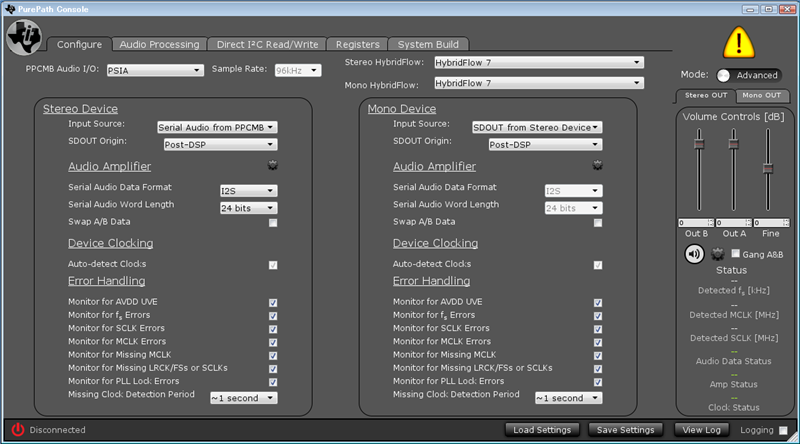Viewport: 800px width, 444px height.
Task: Click the Texas Instruments logo icon
Action: (23, 37)
